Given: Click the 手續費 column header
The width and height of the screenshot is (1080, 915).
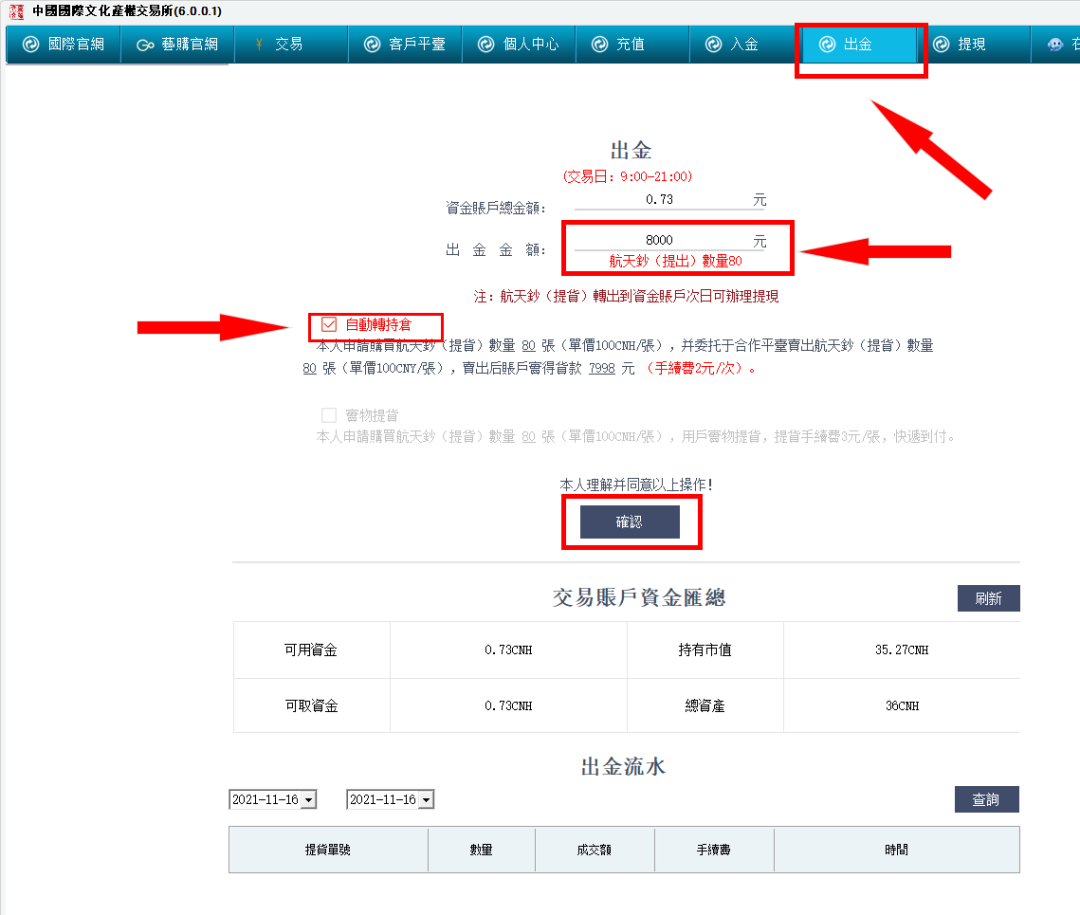Looking at the screenshot, I should 714,850.
